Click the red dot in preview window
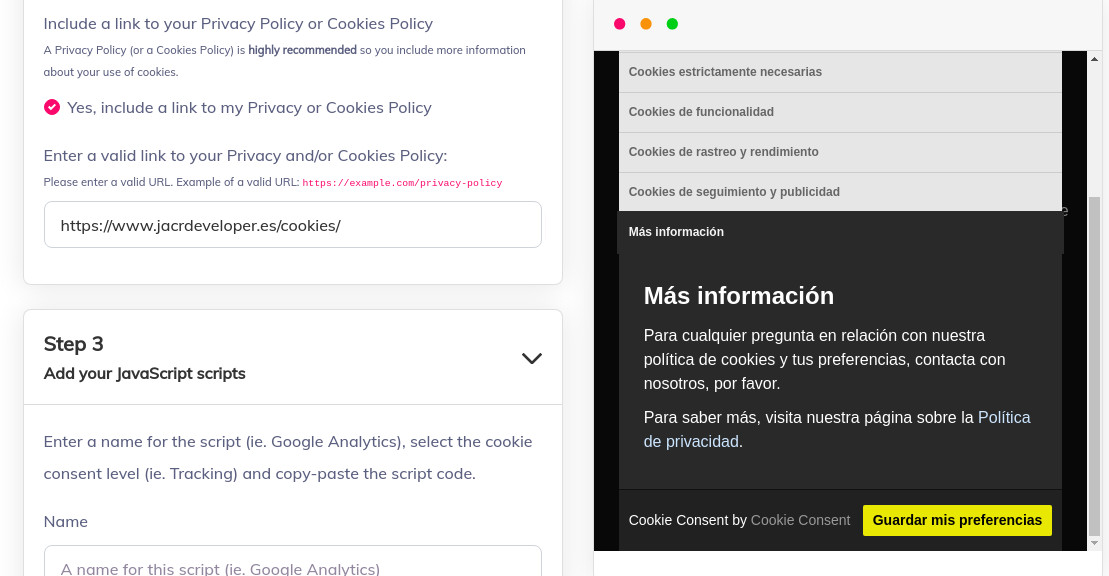The width and height of the screenshot is (1109, 576). point(620,24)
